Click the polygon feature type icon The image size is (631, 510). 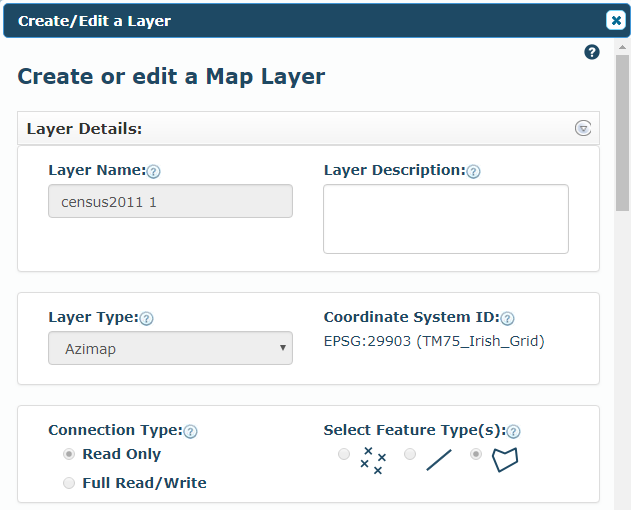505,459
